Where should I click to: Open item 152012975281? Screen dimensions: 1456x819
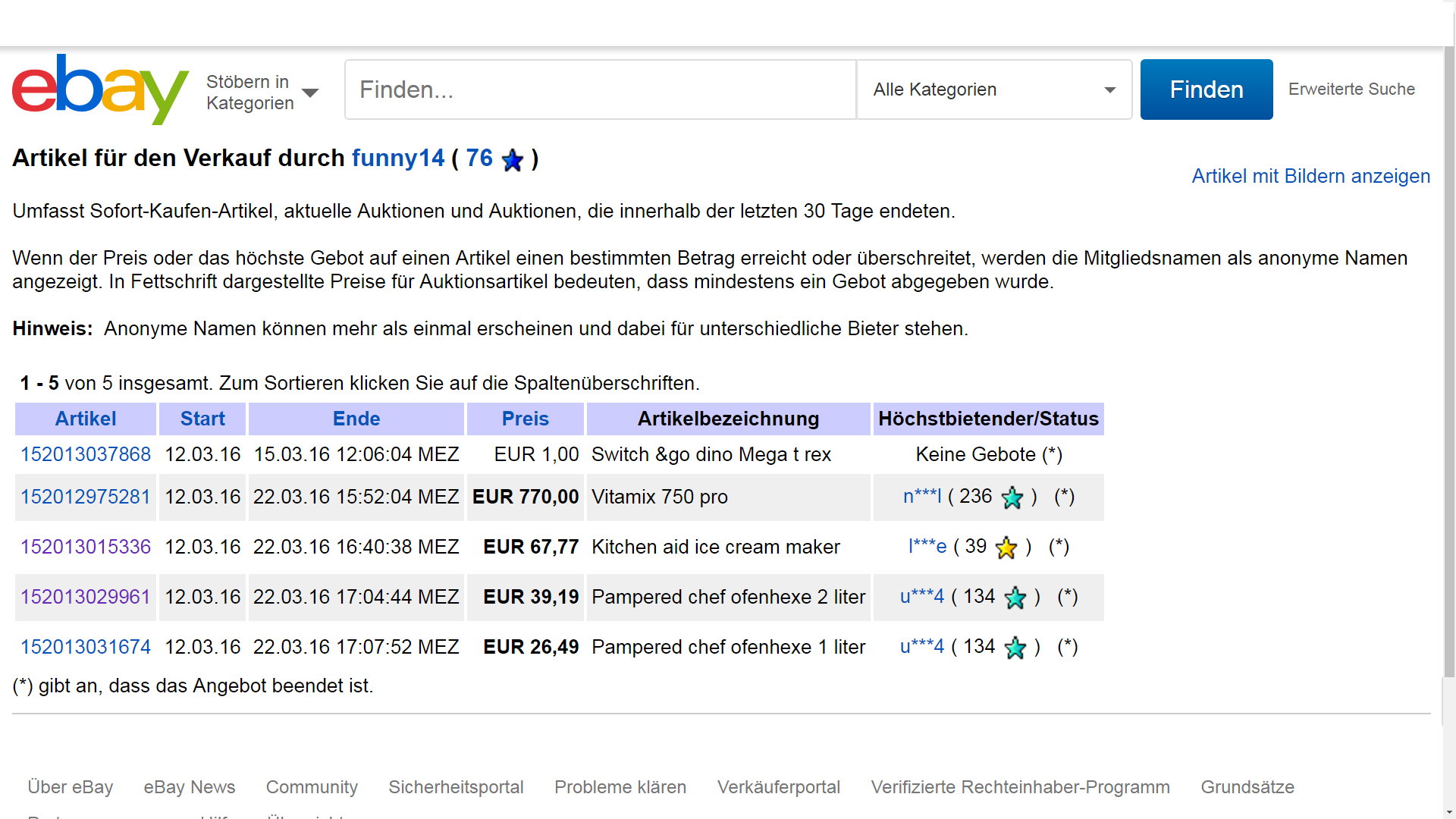pos(86,497)
